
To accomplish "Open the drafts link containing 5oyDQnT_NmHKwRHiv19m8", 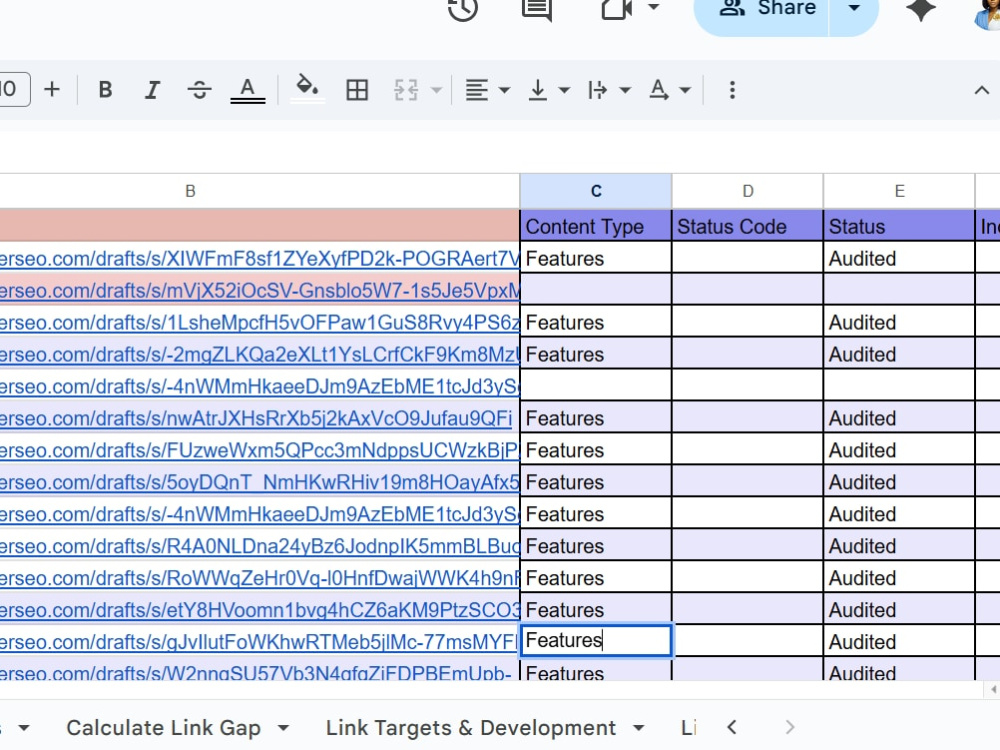I will [x=260, y=482].
